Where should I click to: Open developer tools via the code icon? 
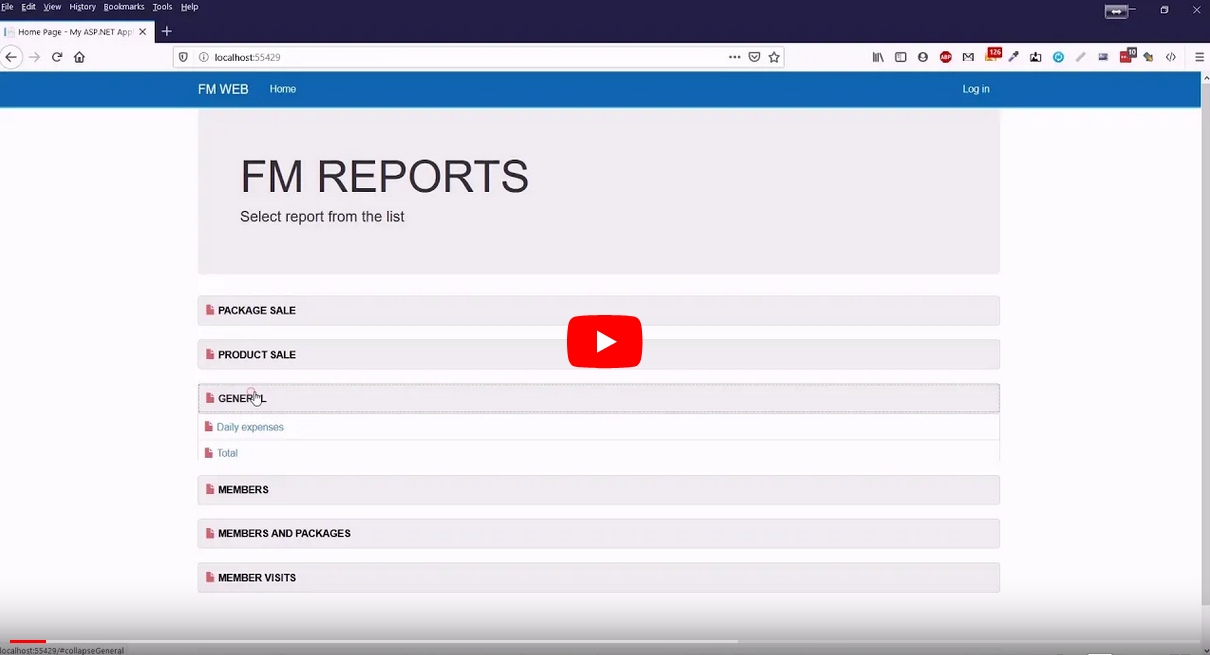point(1171,57)
